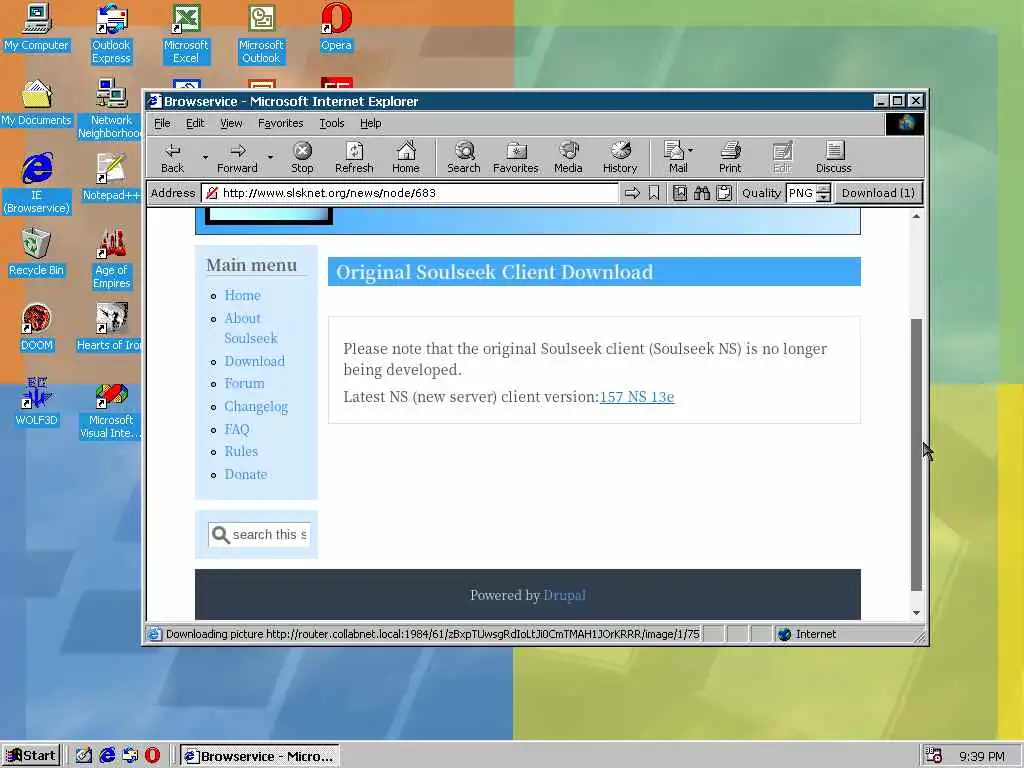
Task: Click the vertical scrollbar thumb
Action: click(916, 455)
